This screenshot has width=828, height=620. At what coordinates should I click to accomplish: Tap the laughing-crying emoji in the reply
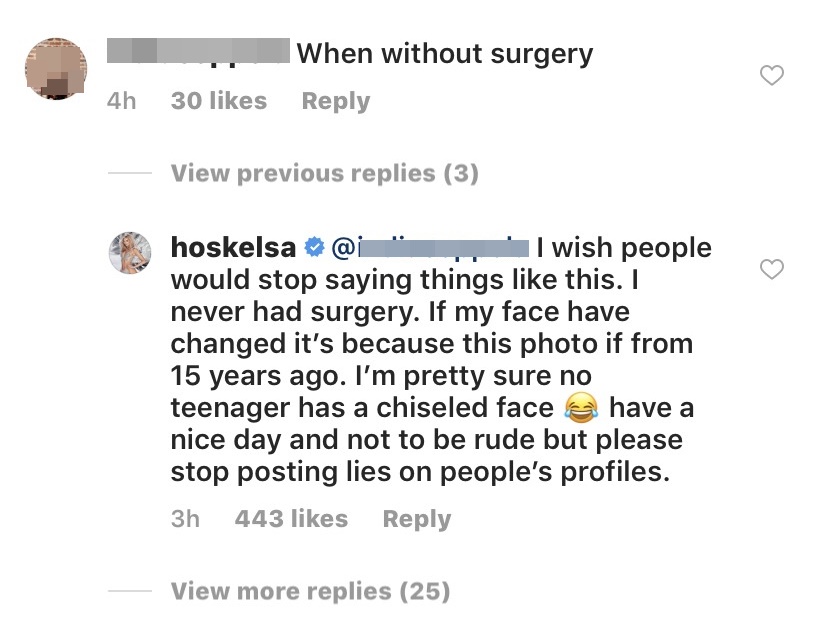[x=582, y=408]
